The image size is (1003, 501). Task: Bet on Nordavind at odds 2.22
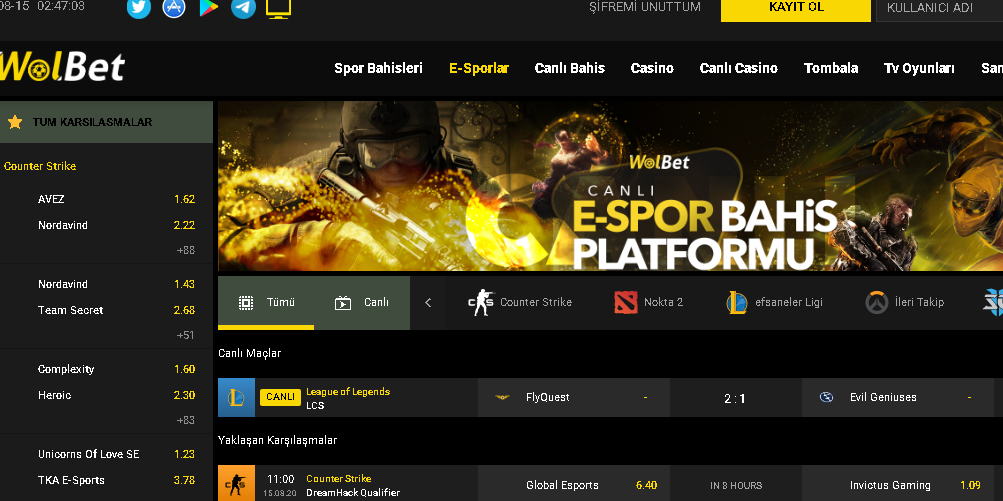(x=185, y=225)
